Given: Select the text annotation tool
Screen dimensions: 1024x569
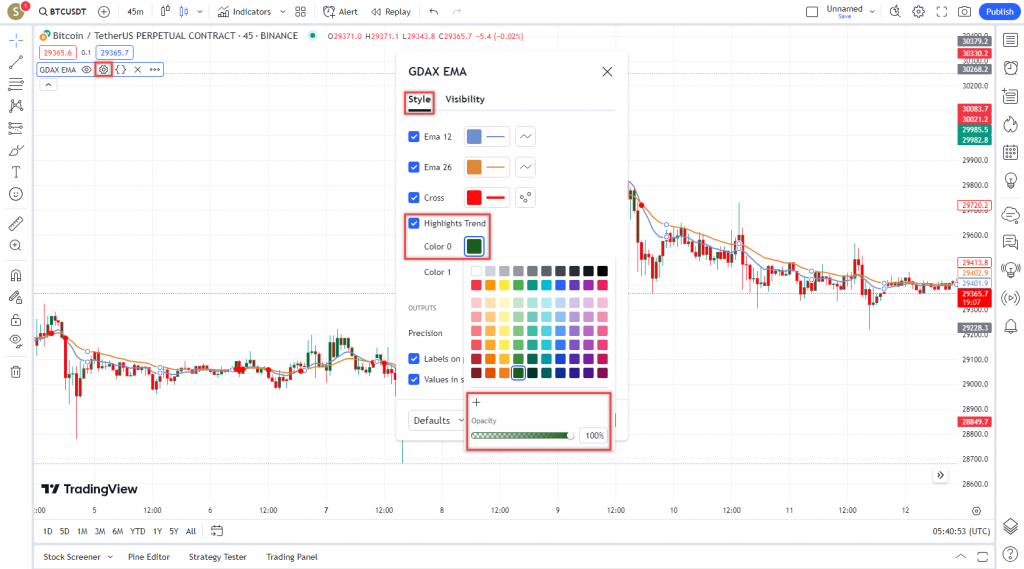Looking at the screenshot, I should pyautogui.click(x=16, y=172).
